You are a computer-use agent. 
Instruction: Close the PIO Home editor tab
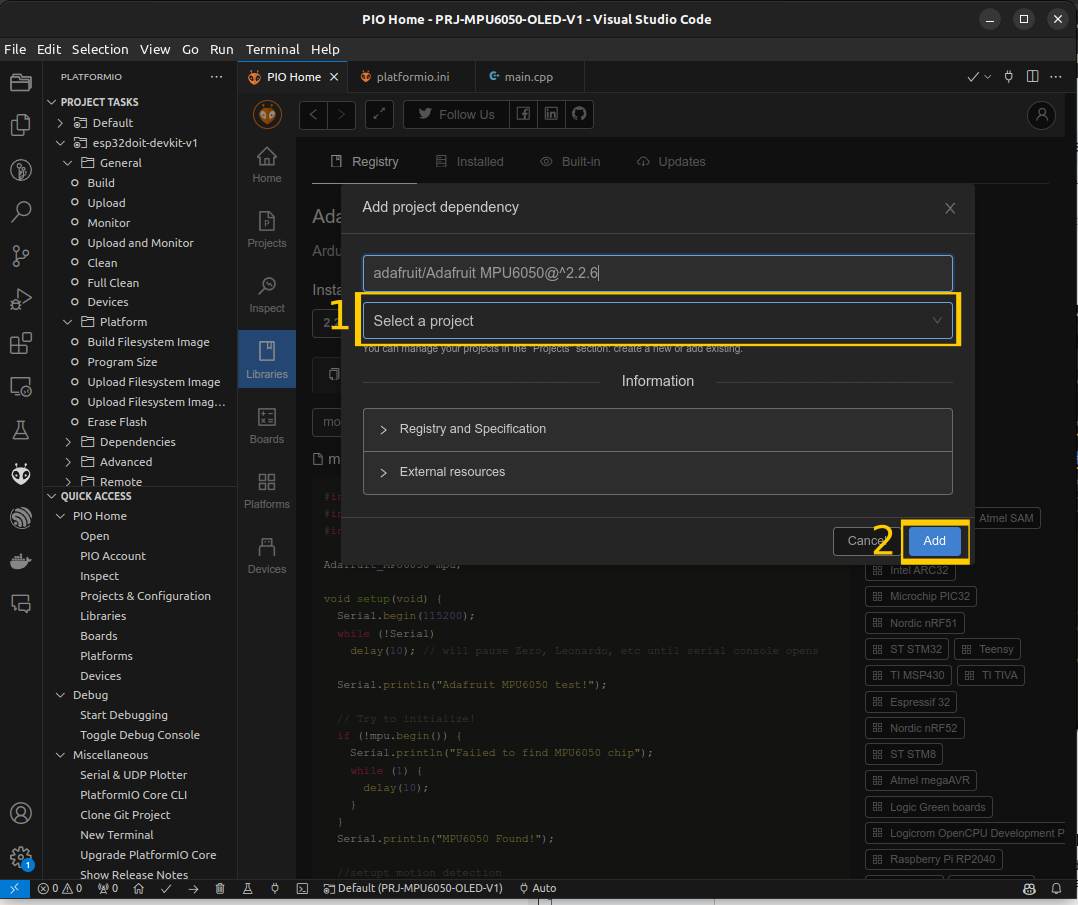[334, 77]
